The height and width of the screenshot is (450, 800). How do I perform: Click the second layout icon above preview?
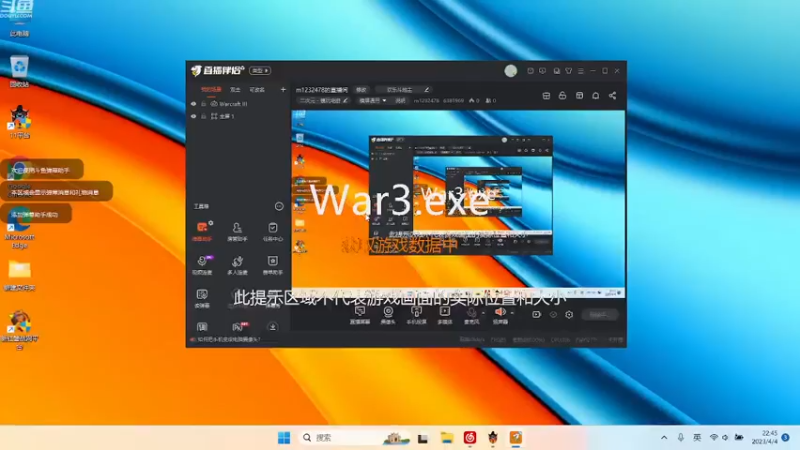[579, 95]
